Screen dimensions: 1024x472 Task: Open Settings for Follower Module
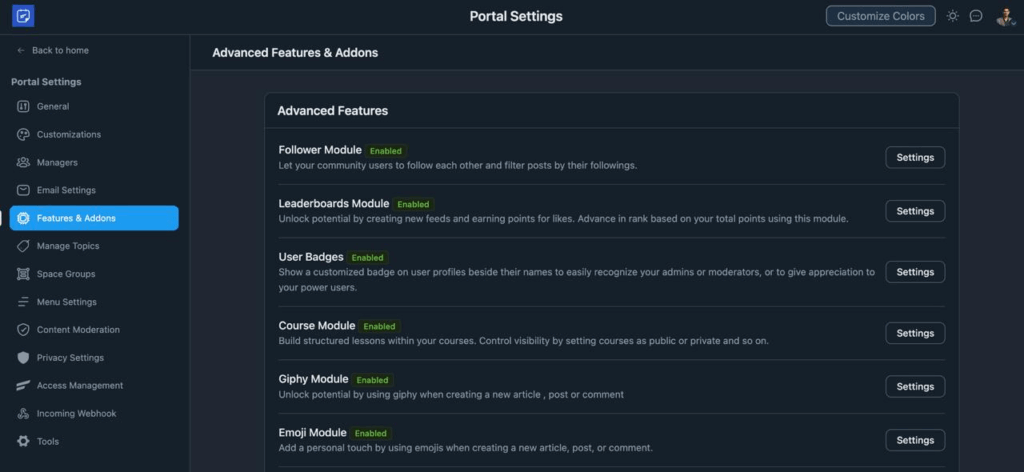tap(915, 157)
